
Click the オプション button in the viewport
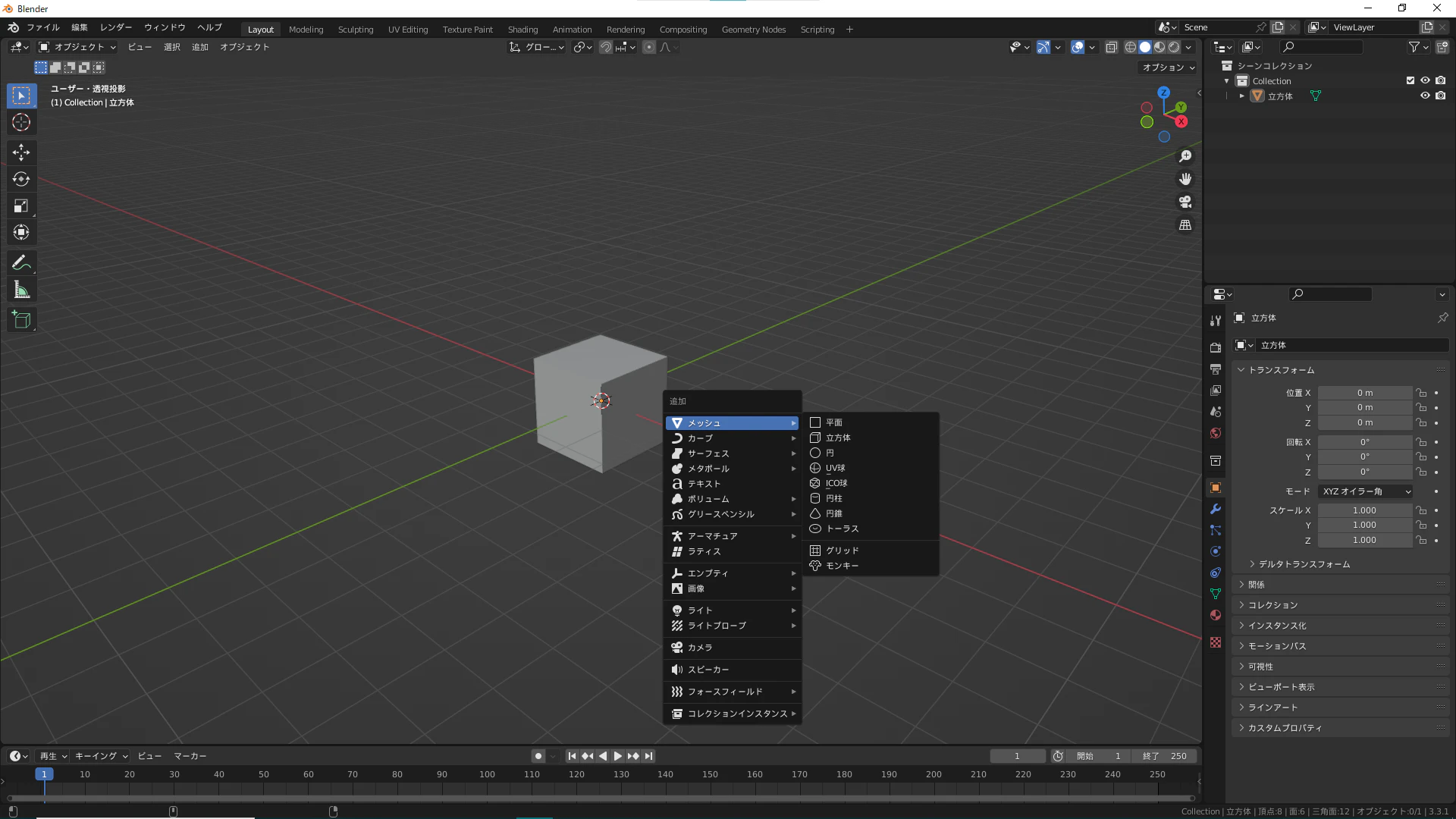(1168, 67)
